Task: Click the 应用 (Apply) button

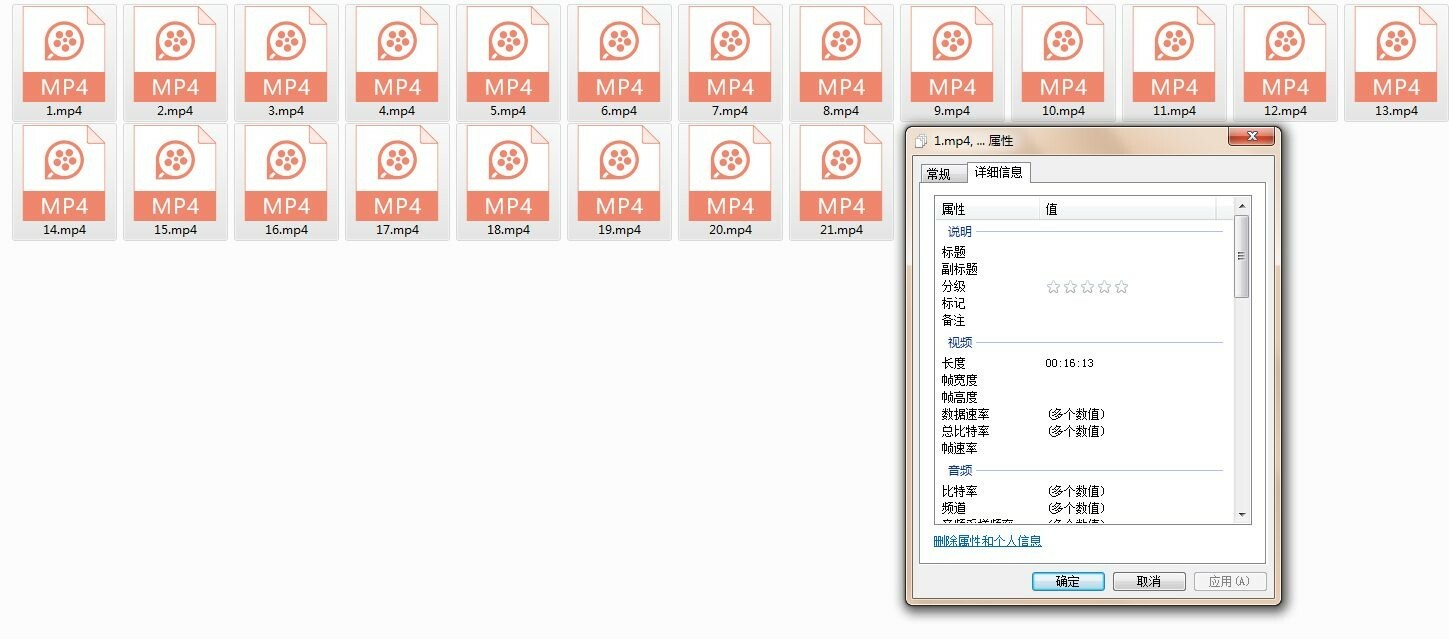Action: (1230, 581)
